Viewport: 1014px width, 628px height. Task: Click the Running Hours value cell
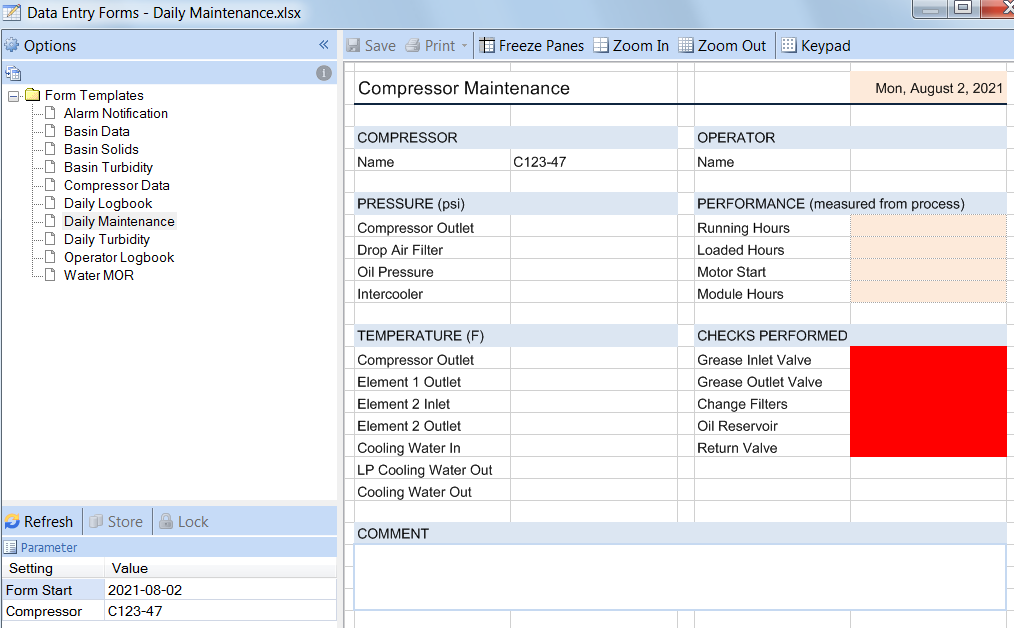pos(928,227)
